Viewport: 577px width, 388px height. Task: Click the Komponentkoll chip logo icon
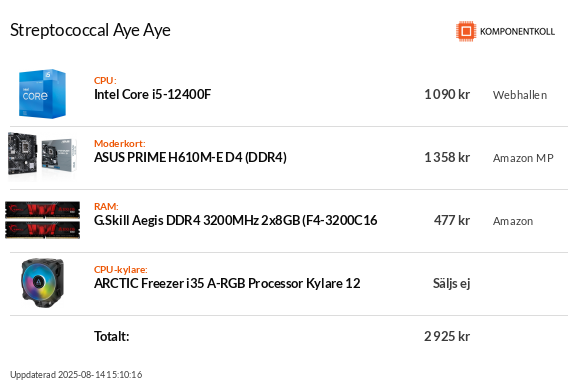pos(466,31)
